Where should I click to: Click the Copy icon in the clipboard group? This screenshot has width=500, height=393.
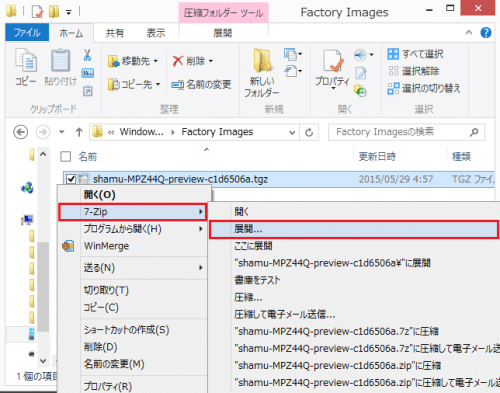26,60
